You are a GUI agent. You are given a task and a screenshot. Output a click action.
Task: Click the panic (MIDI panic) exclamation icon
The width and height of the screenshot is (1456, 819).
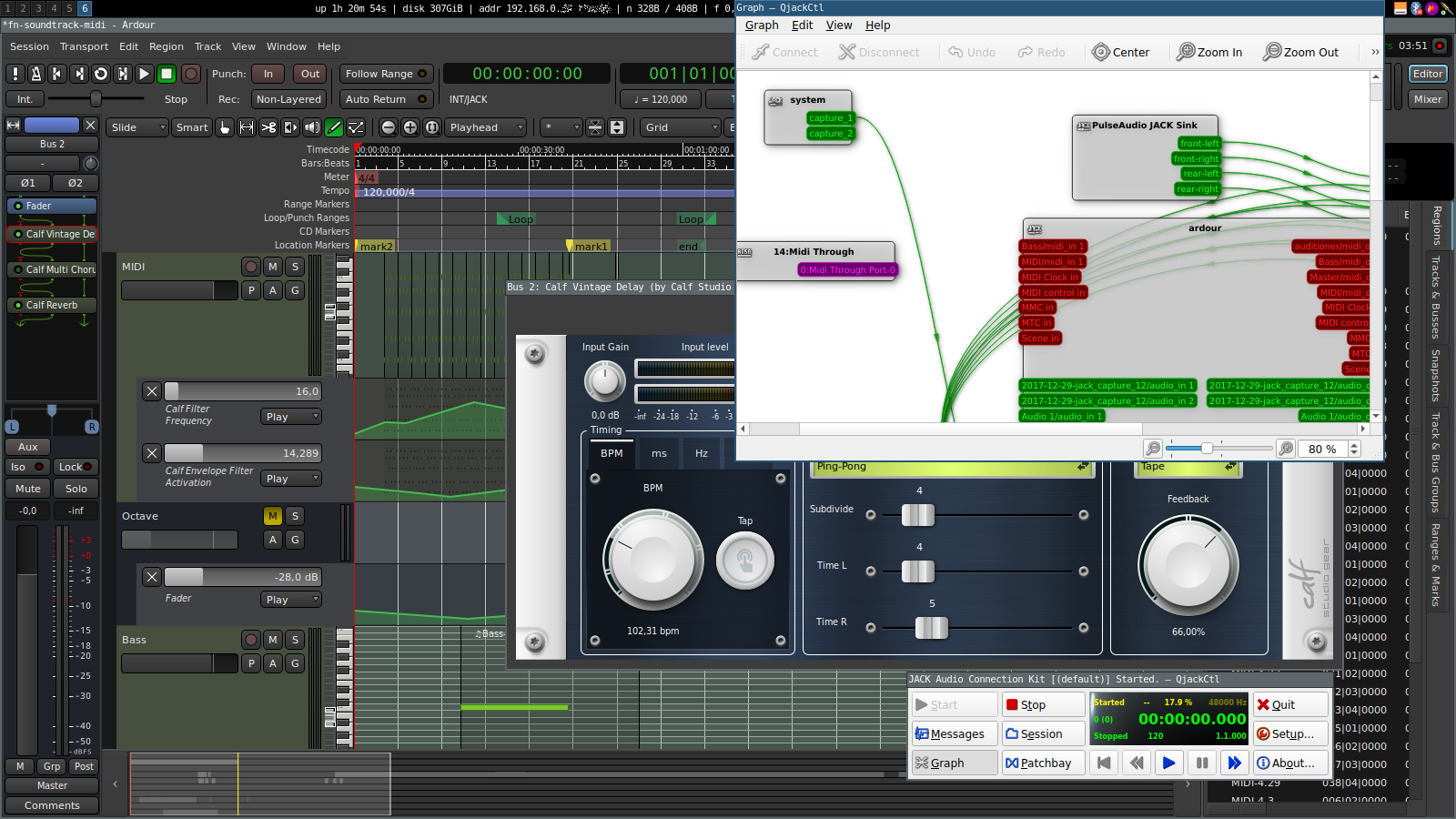click(15, 74)
